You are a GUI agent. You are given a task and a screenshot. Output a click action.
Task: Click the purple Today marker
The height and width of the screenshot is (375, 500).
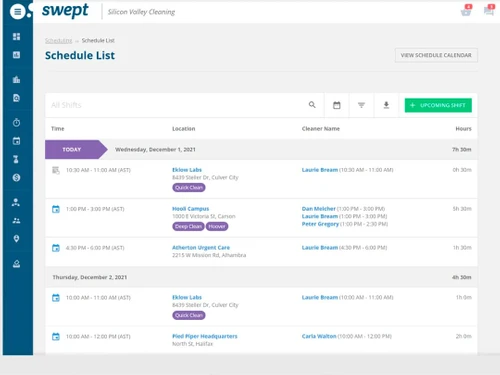pyautogui.click(x=76, y=149)
